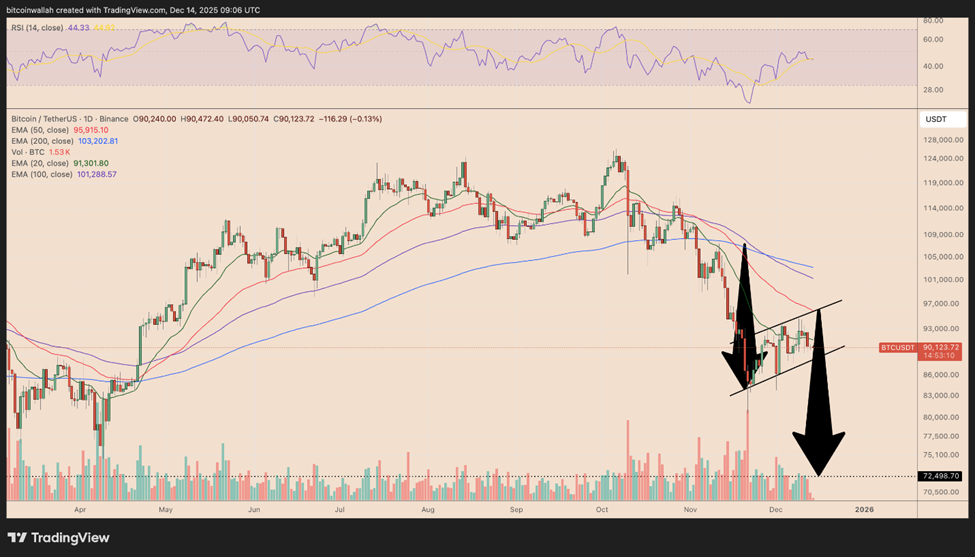Click the 128,000.00 price scale label
The height and width of the screenshot is (557, 975).
tap(942, 140)
